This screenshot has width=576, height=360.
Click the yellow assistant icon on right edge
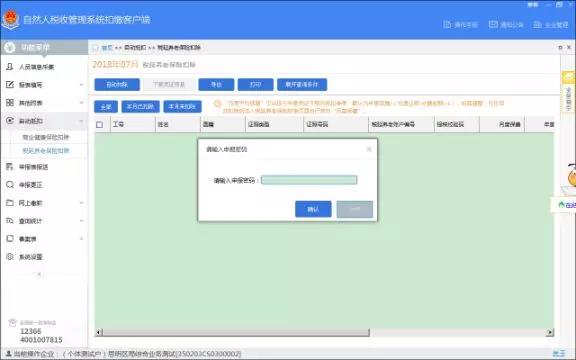coord(569,77)
